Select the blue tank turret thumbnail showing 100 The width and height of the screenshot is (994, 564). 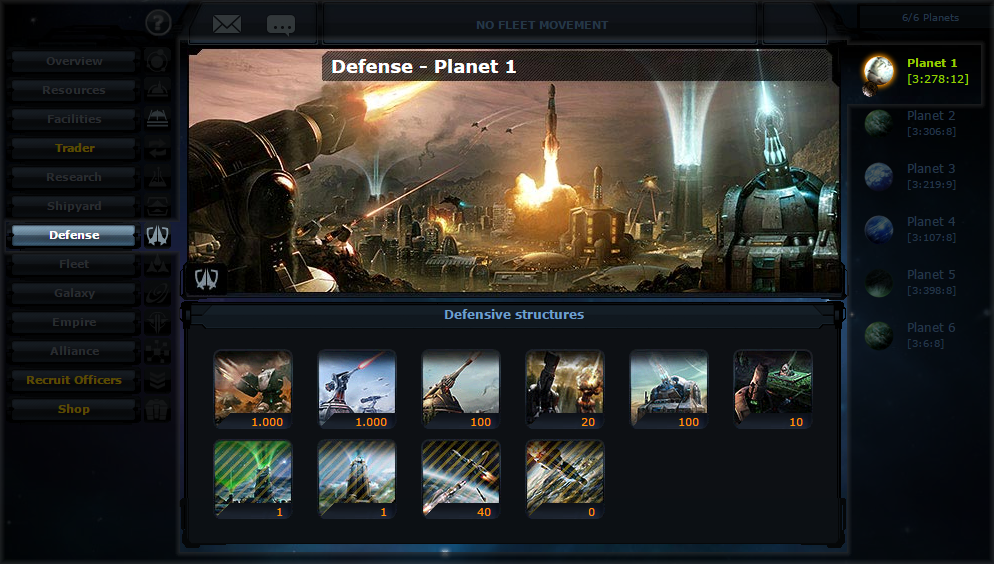[x=669, y=389]
